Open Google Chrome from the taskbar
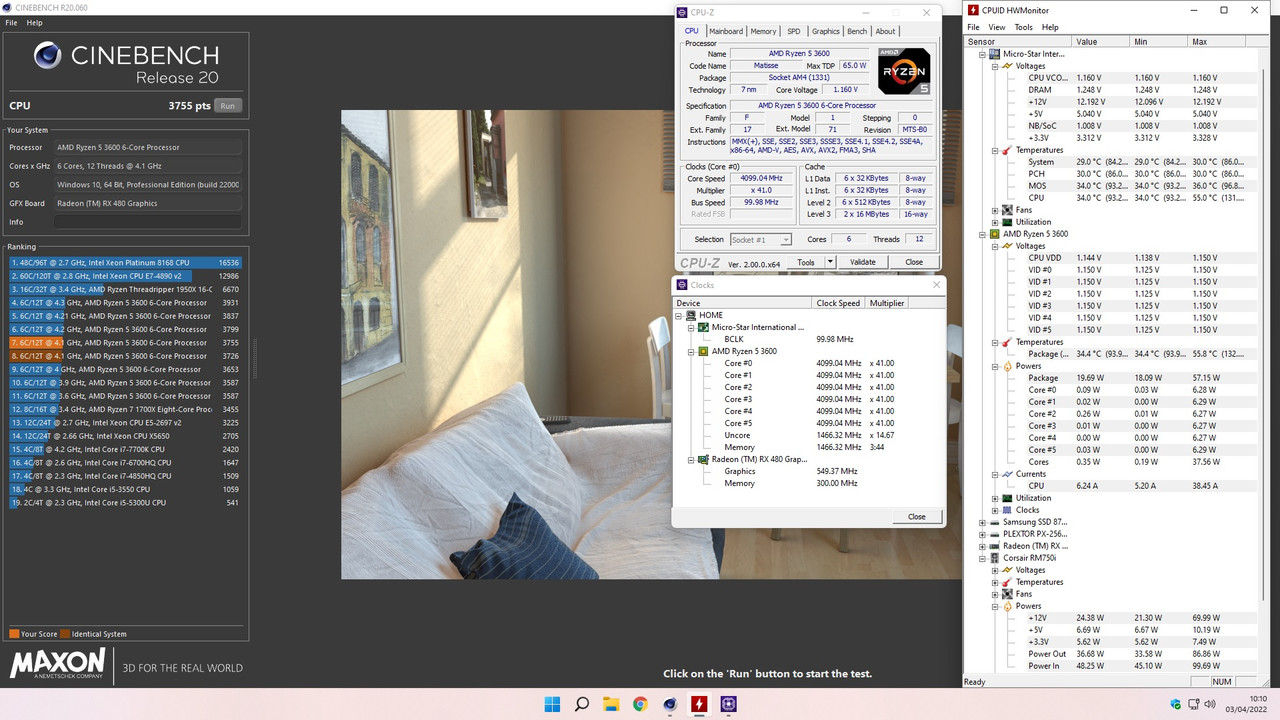The width and height of the screenshot is (1280, 720). point(640,704)
